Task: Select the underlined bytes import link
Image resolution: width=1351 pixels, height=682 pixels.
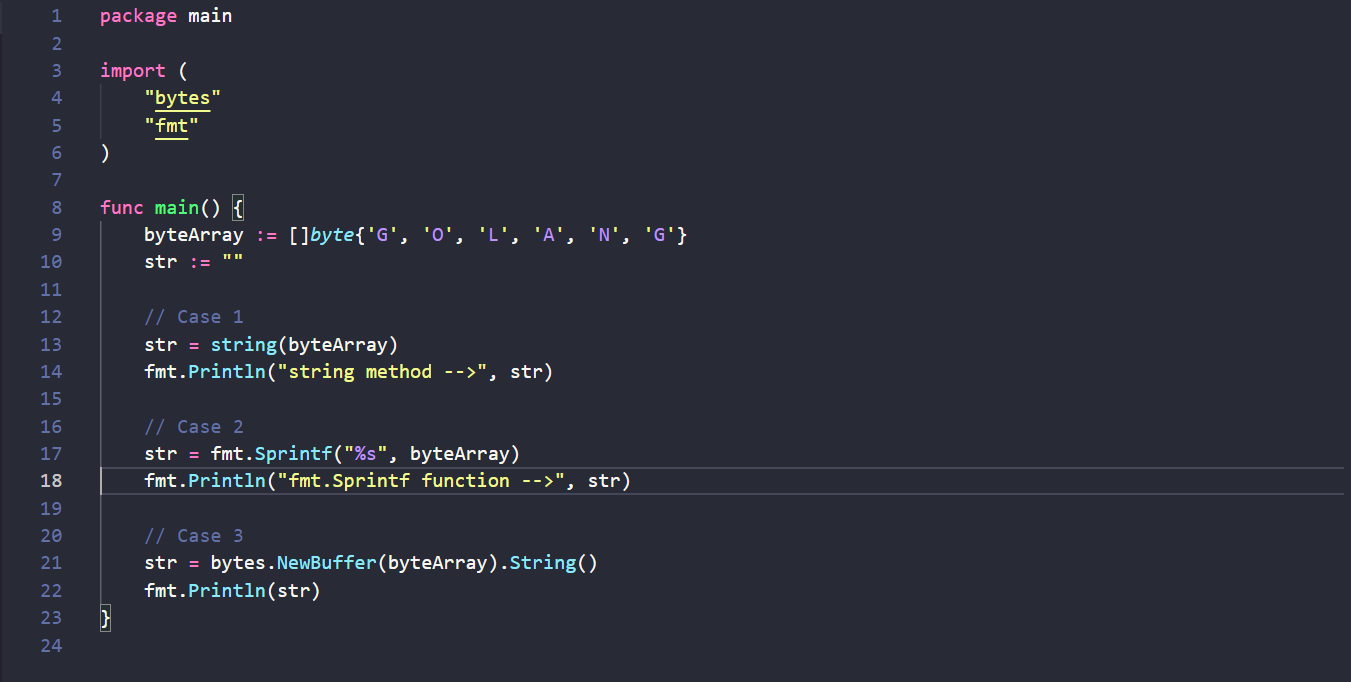Action: [x=182, y=97]
